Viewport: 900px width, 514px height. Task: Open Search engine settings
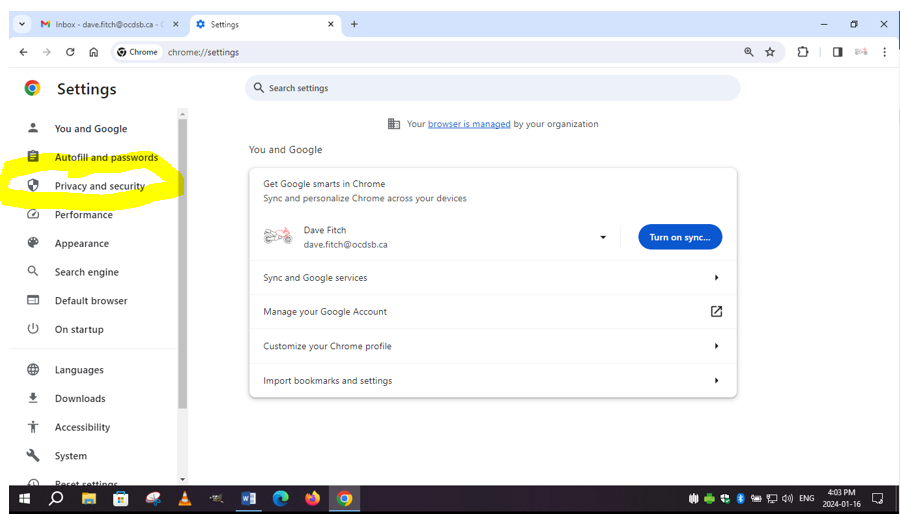[87, 272]
